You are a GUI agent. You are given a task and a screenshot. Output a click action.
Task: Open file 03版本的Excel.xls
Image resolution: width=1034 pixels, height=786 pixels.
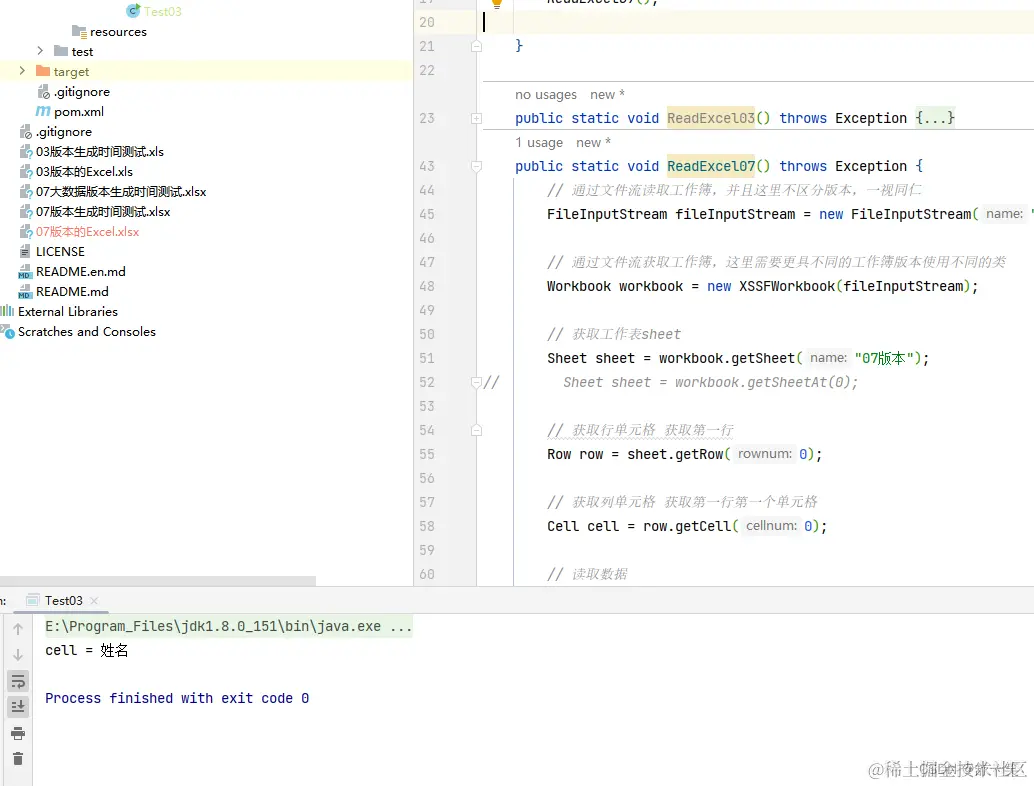click(x=84, y=171)
